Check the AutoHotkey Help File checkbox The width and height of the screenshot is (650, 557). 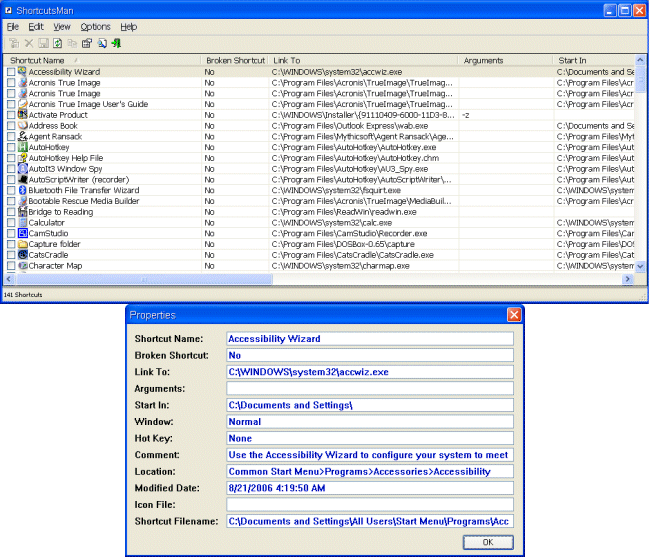11,158
